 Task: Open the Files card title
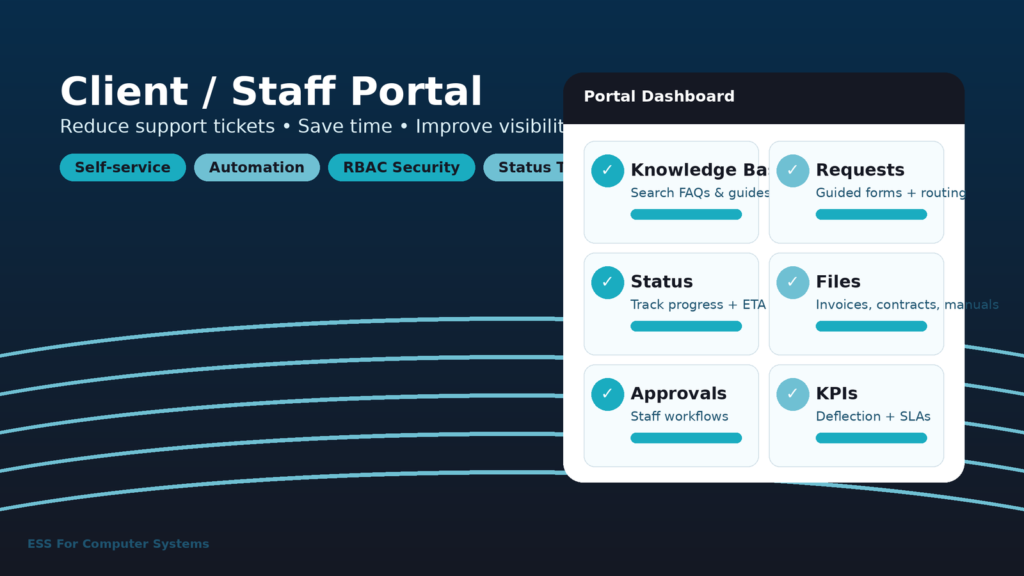click(838, 282)
